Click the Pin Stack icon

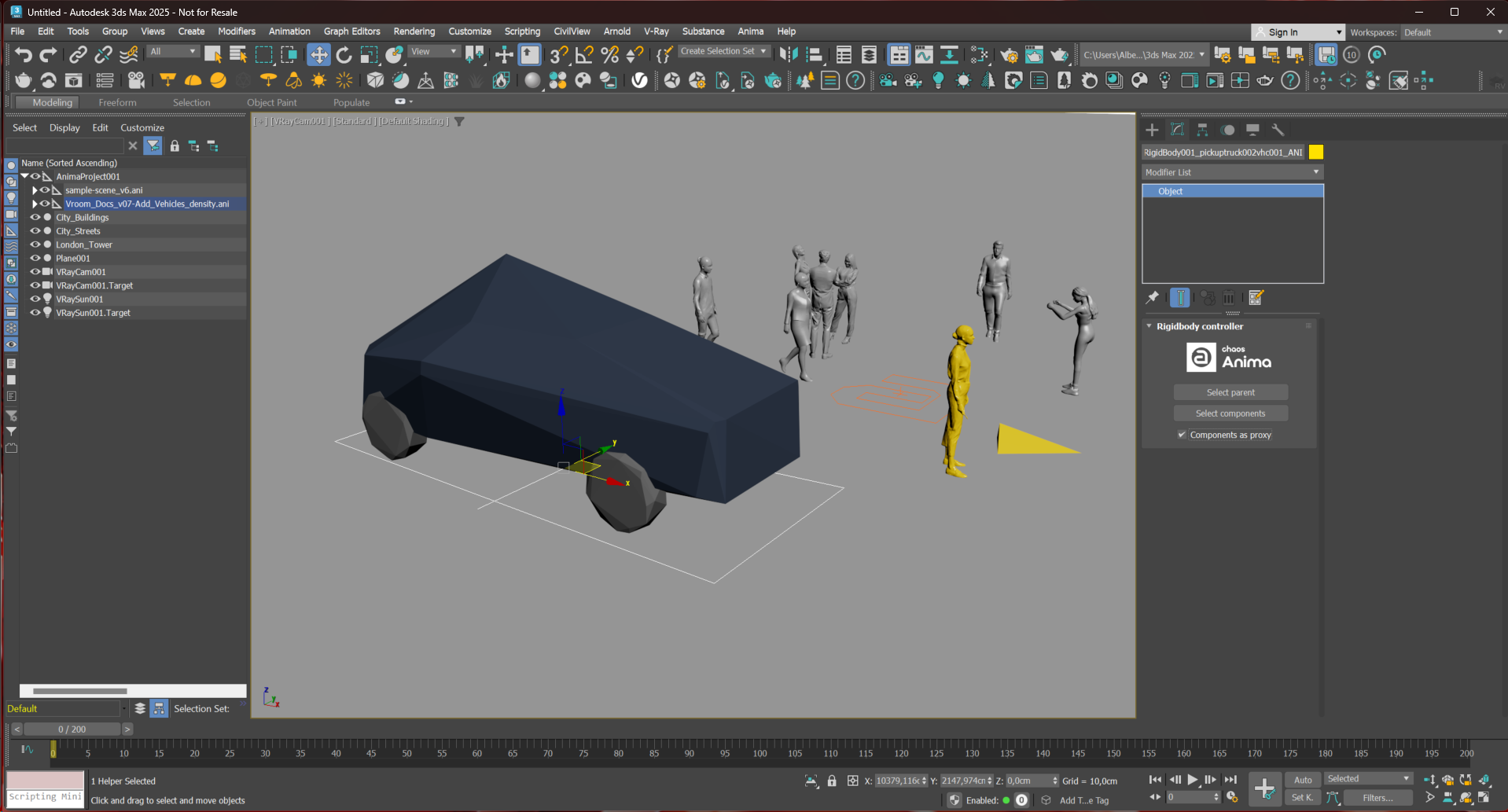click(1153, 298)
